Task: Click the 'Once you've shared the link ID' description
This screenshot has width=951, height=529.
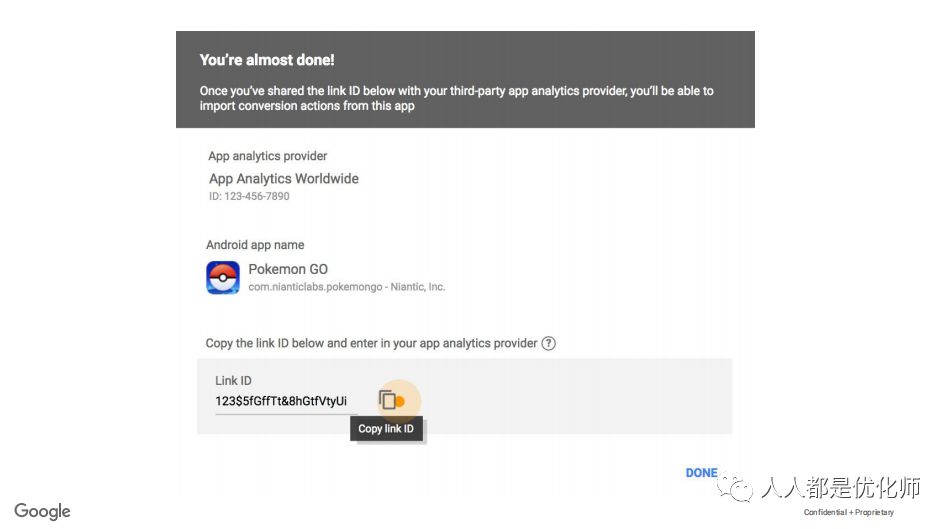Action: [456, 98]
